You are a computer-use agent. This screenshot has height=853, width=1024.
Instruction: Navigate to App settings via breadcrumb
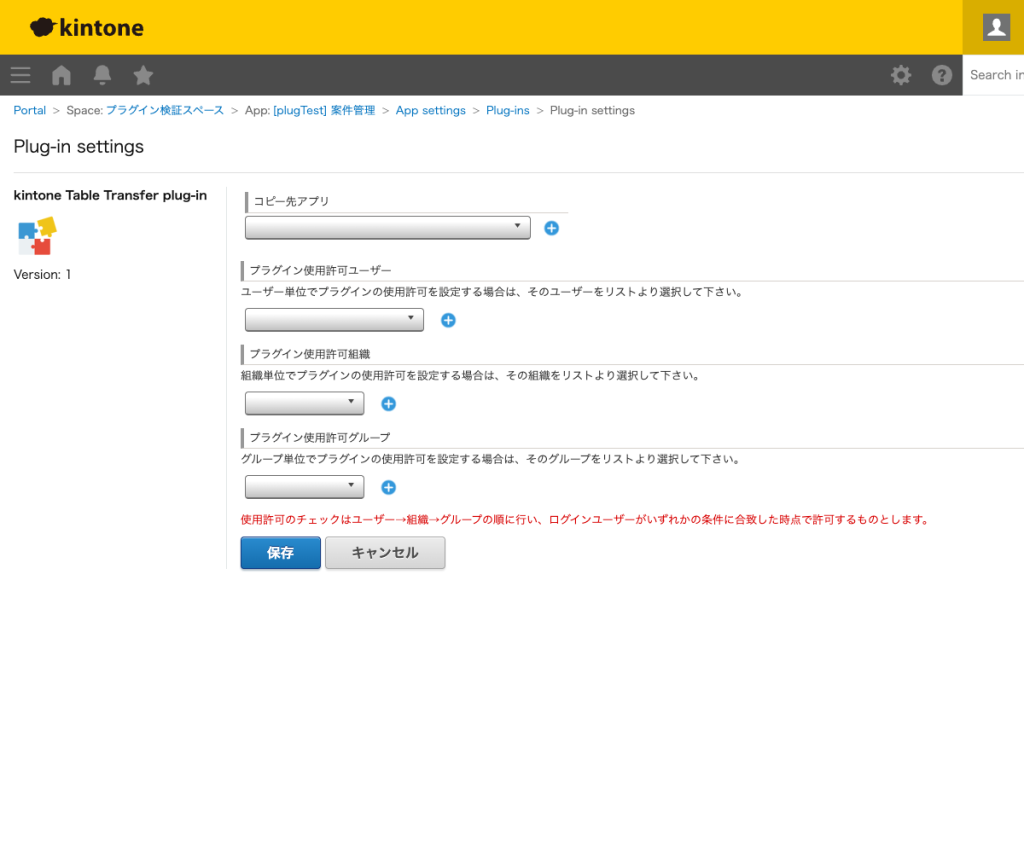[431, 110]
